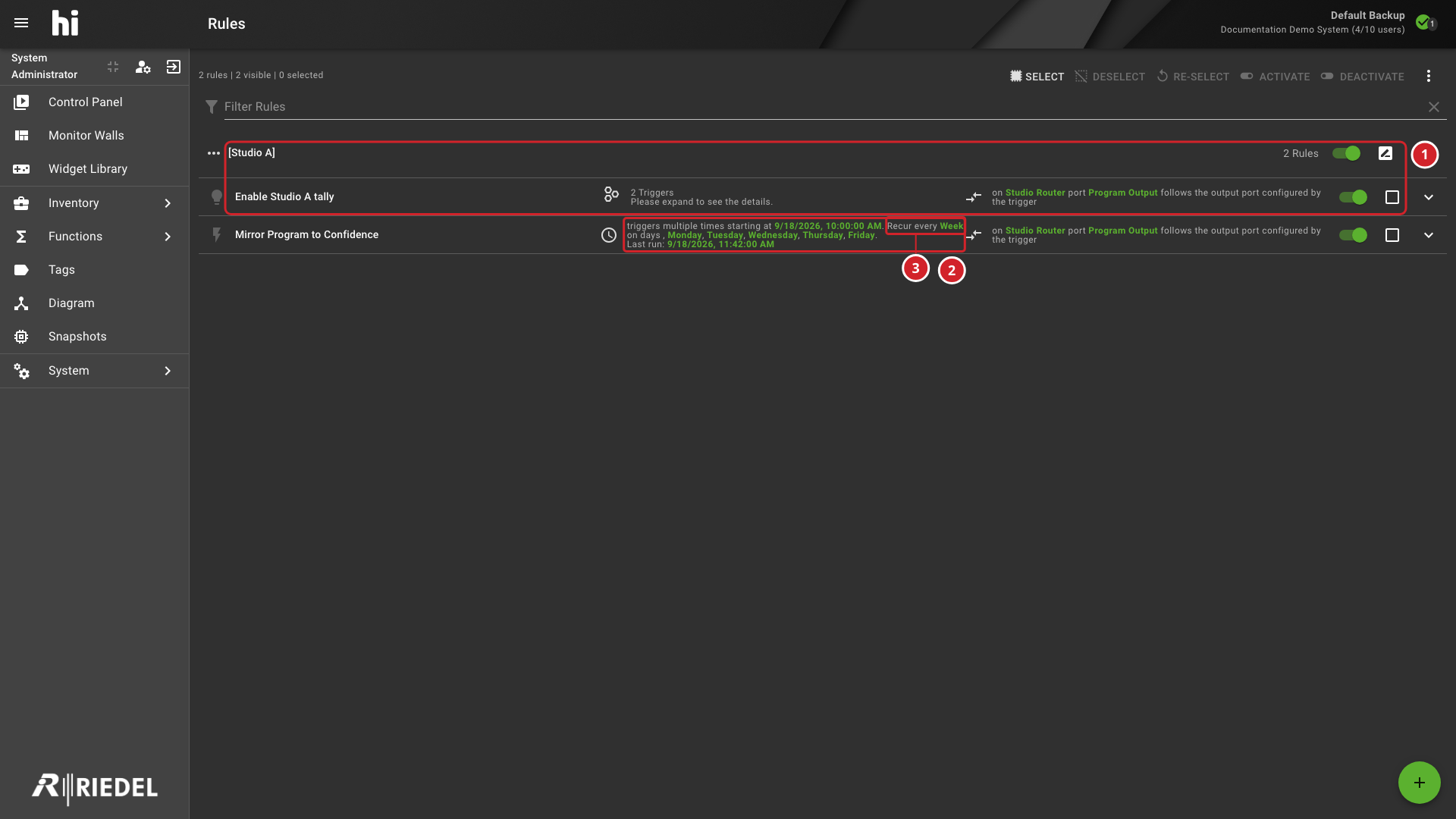Screen dimensions: 1456x819
Task: Click the logout icon in the sidebar header
Action: (174, 67)
